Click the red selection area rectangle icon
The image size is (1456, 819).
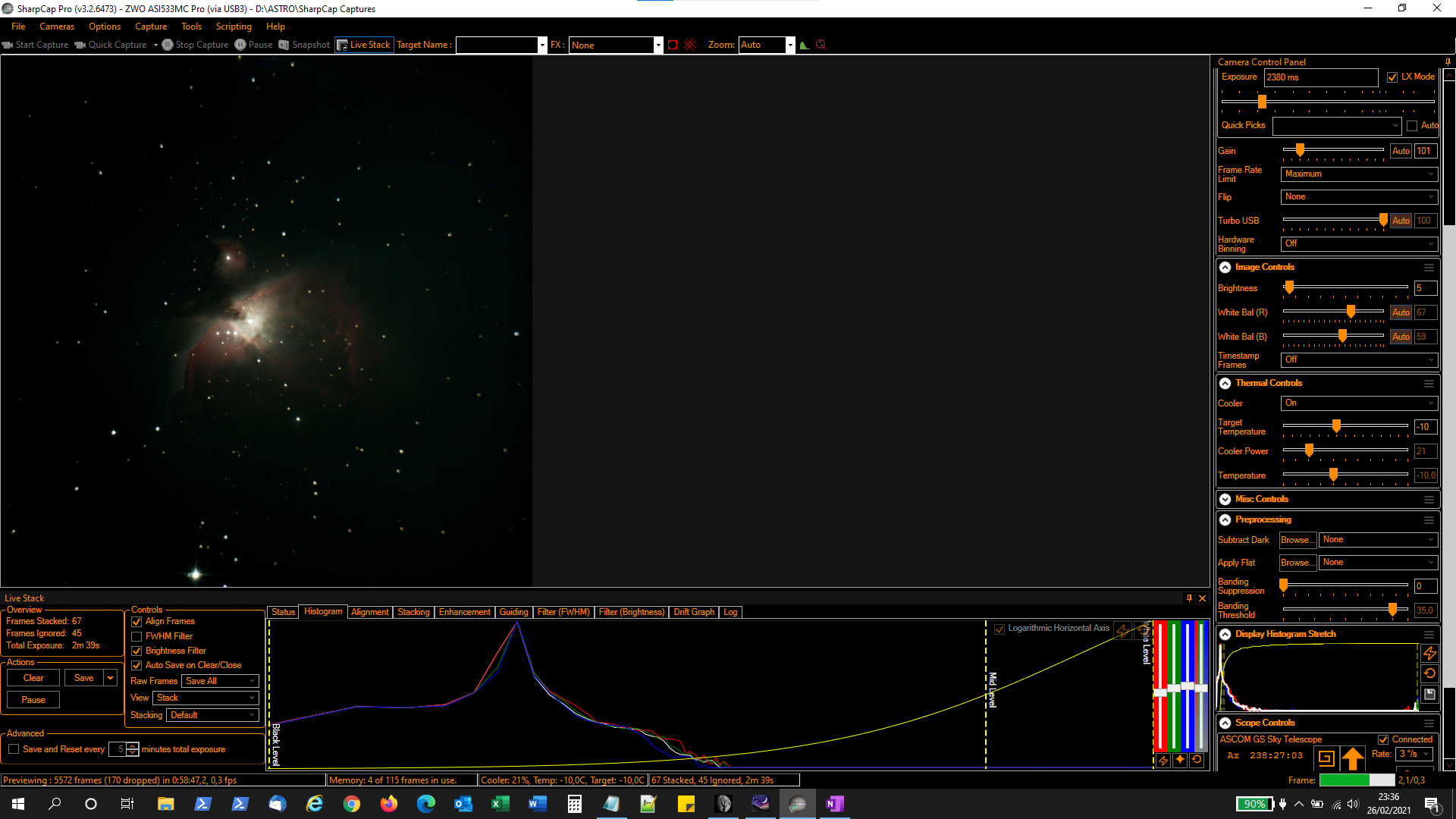673,45
